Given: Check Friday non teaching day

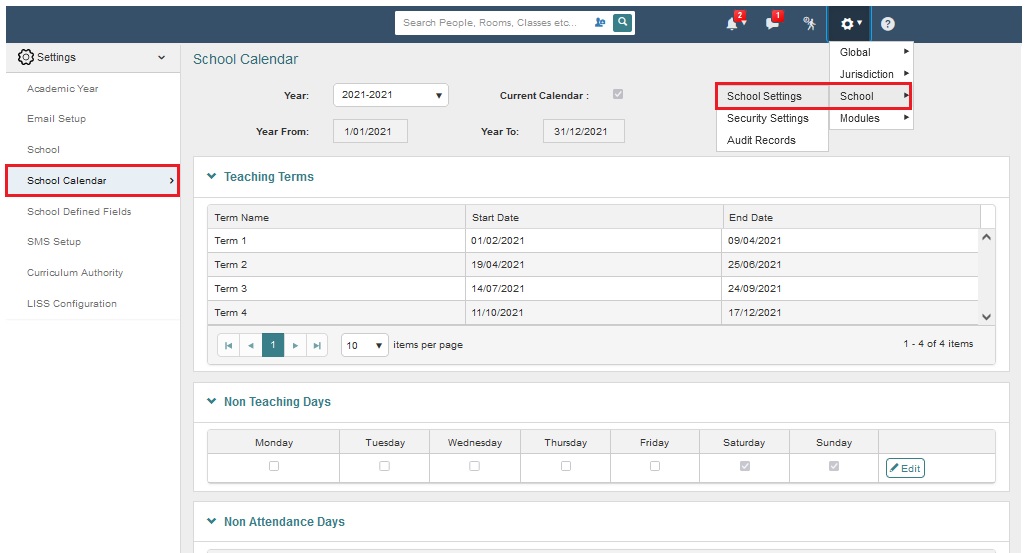Looking at the screenshot, I should (x=655, y=466).
